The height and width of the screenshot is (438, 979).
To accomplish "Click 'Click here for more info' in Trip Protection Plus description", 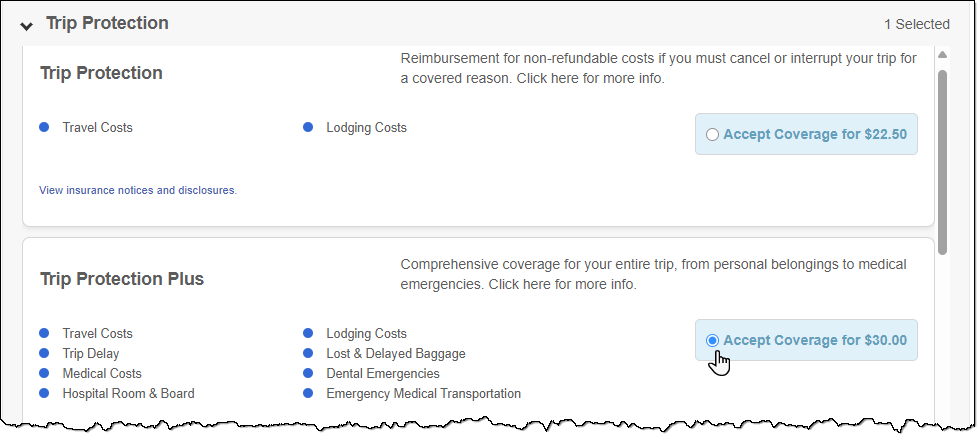I will [561, 285].
